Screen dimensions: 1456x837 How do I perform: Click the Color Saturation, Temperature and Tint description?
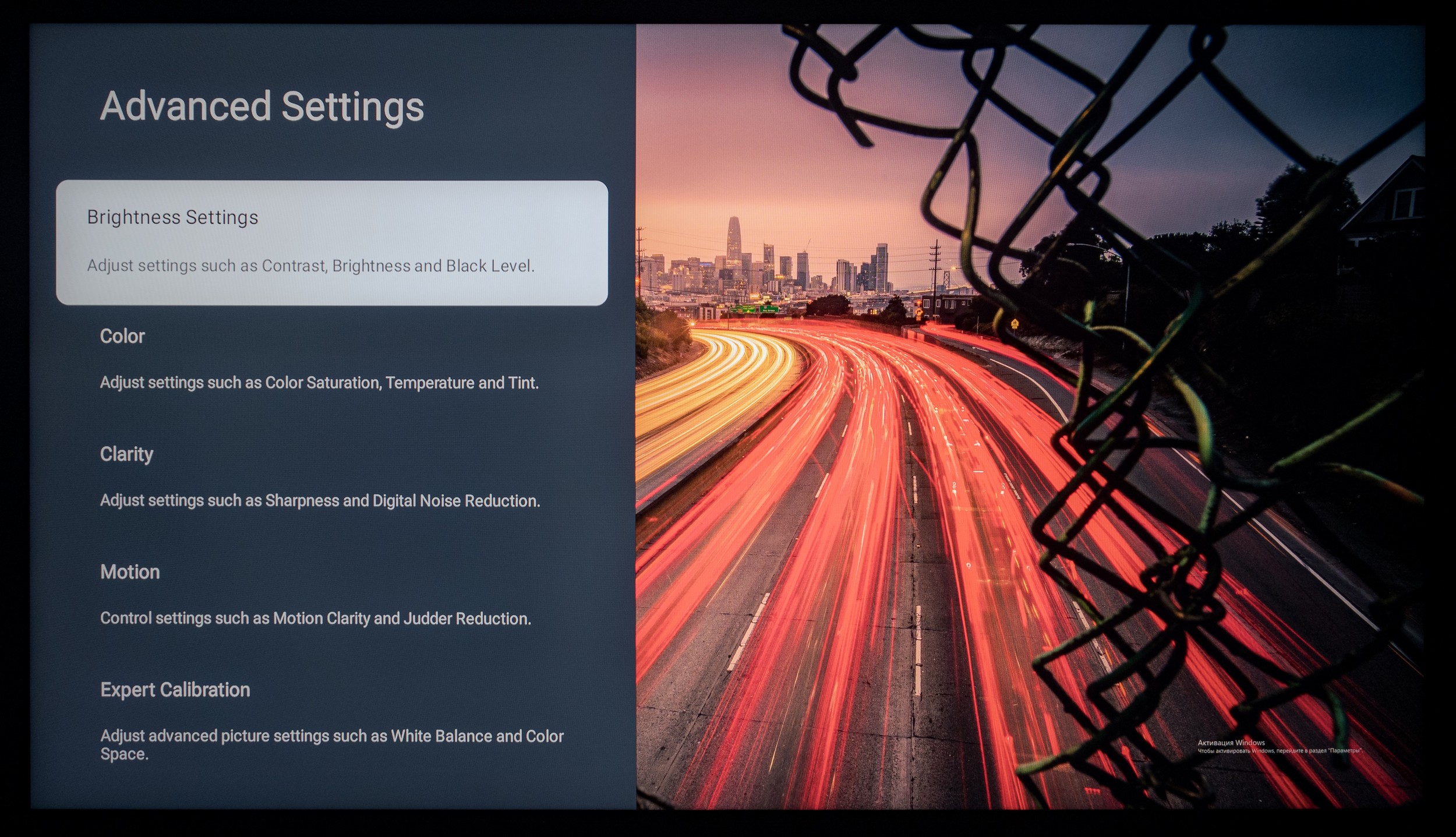click(x=319, y=383)
